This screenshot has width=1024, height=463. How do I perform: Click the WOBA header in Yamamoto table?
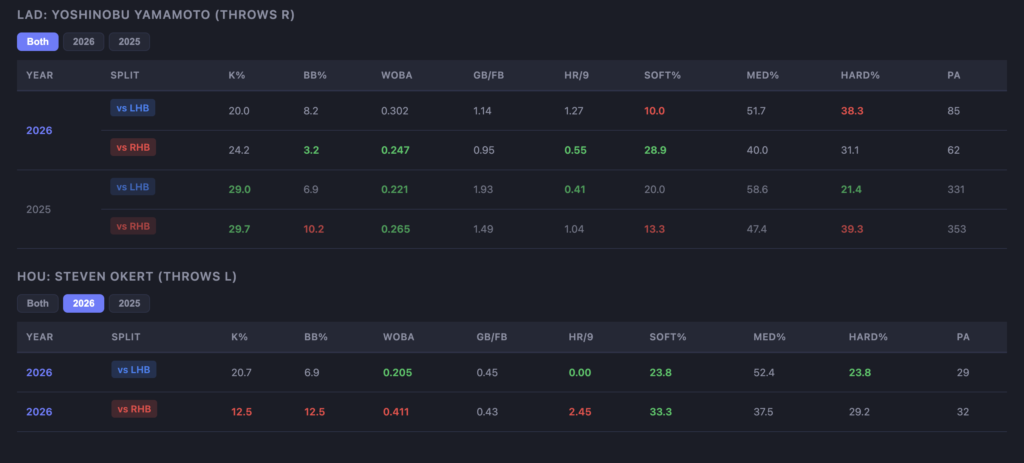(397, 75)
